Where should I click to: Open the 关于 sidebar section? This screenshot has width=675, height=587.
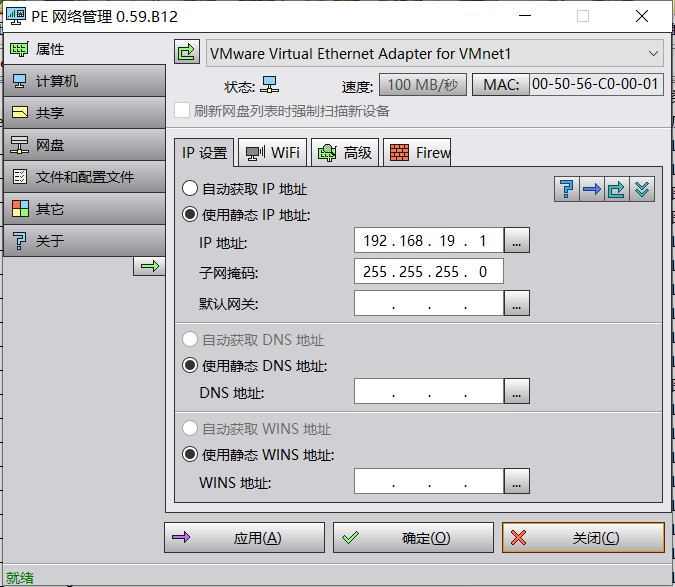pos(85,241)
